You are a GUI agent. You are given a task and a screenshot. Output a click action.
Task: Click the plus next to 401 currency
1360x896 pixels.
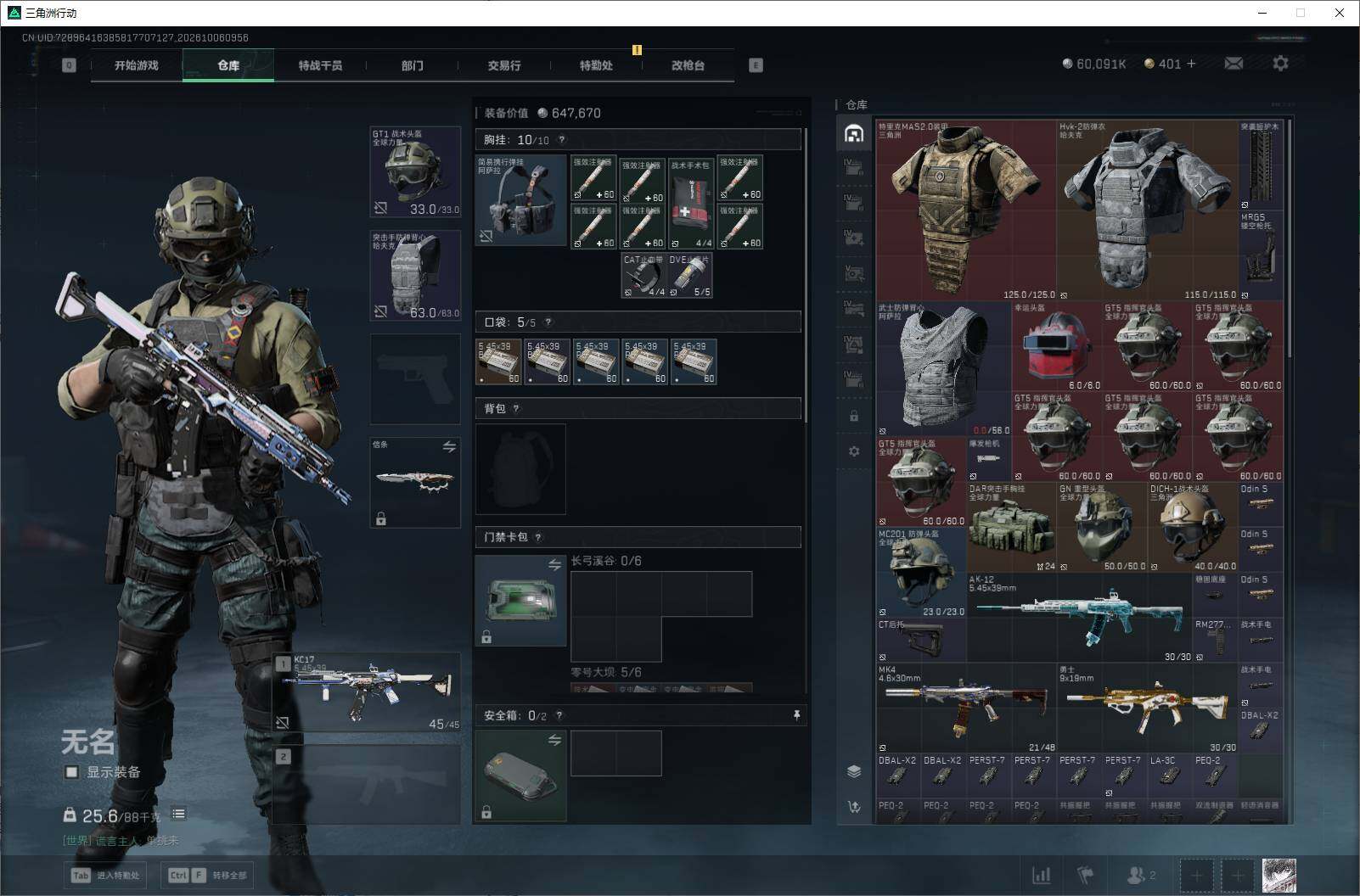(x=1191, y=64)
